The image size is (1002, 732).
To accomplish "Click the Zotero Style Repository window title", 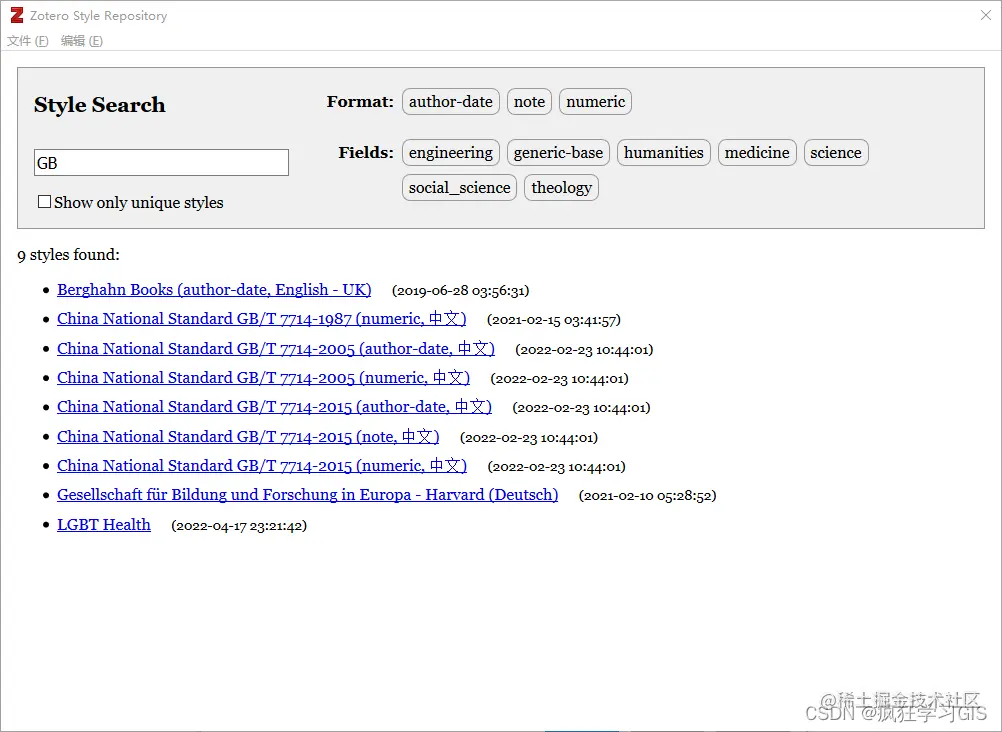I will coord(98,15).
